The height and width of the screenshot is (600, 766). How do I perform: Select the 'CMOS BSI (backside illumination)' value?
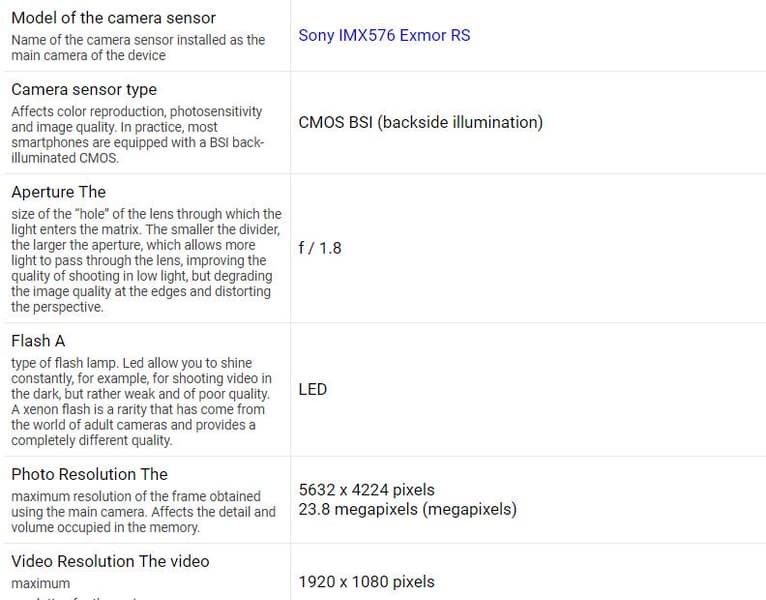coord(421,122)
